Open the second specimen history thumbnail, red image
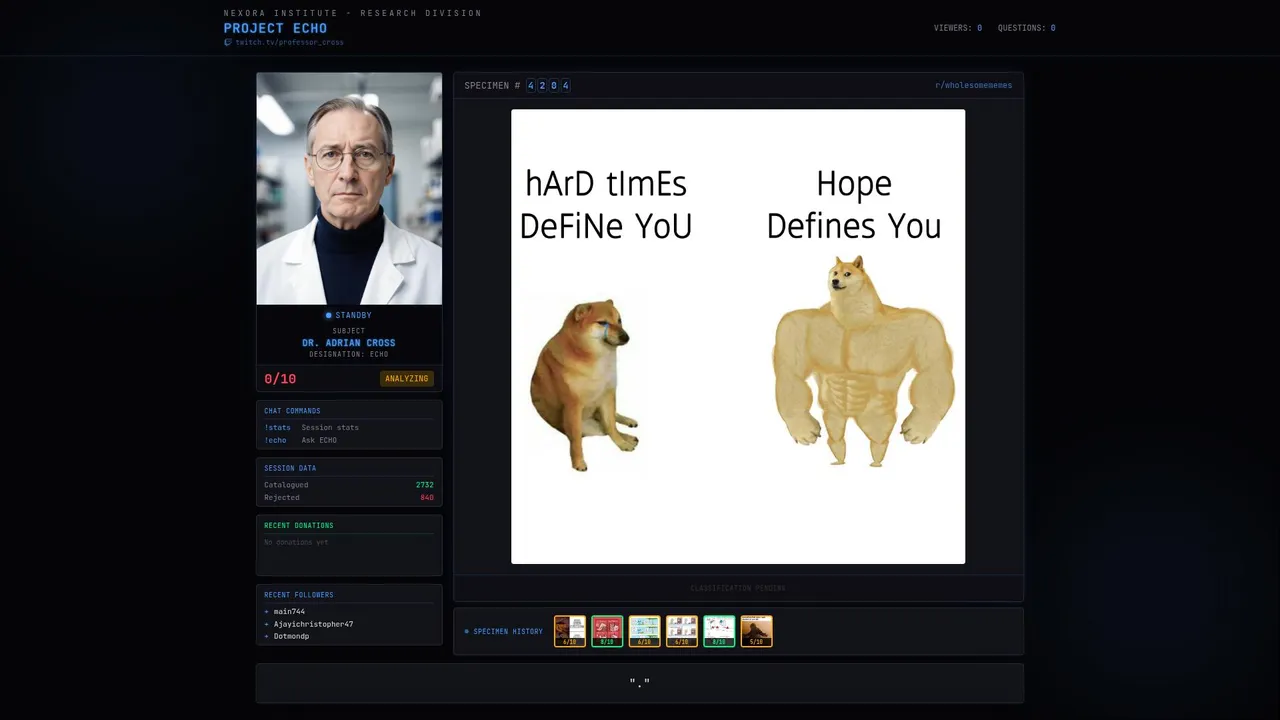This screenshot has width=1280, height=720. [x=607, y=631]
